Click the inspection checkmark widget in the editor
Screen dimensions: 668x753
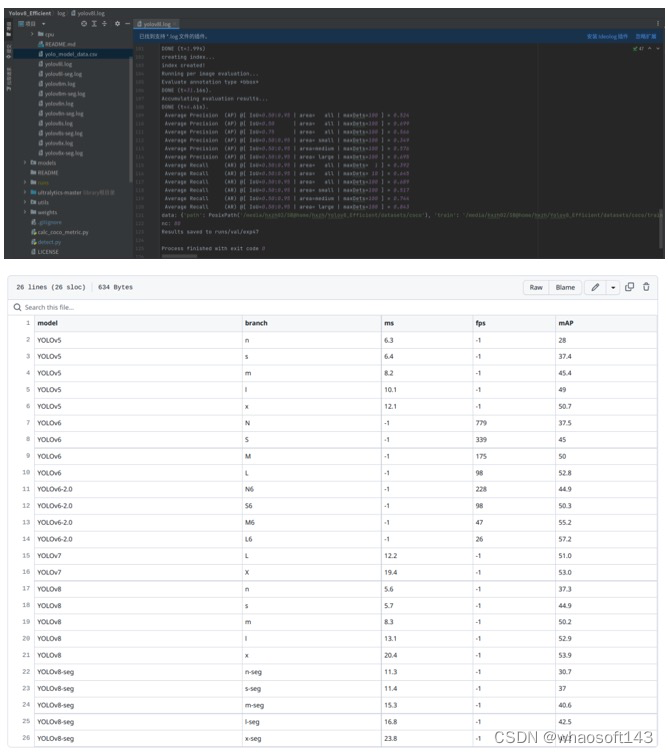pos(638,49)
